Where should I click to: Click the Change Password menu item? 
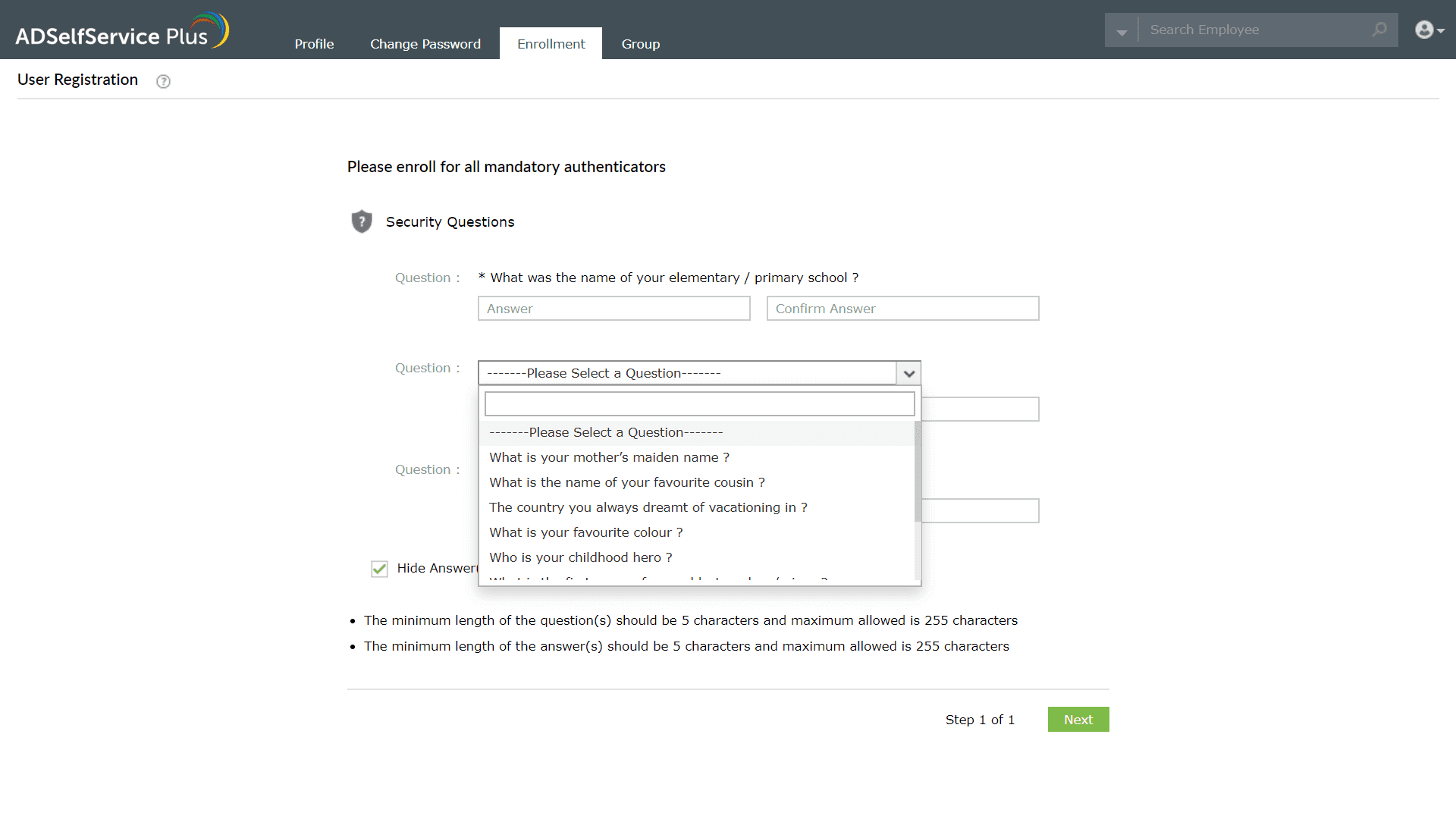[424, 43]
